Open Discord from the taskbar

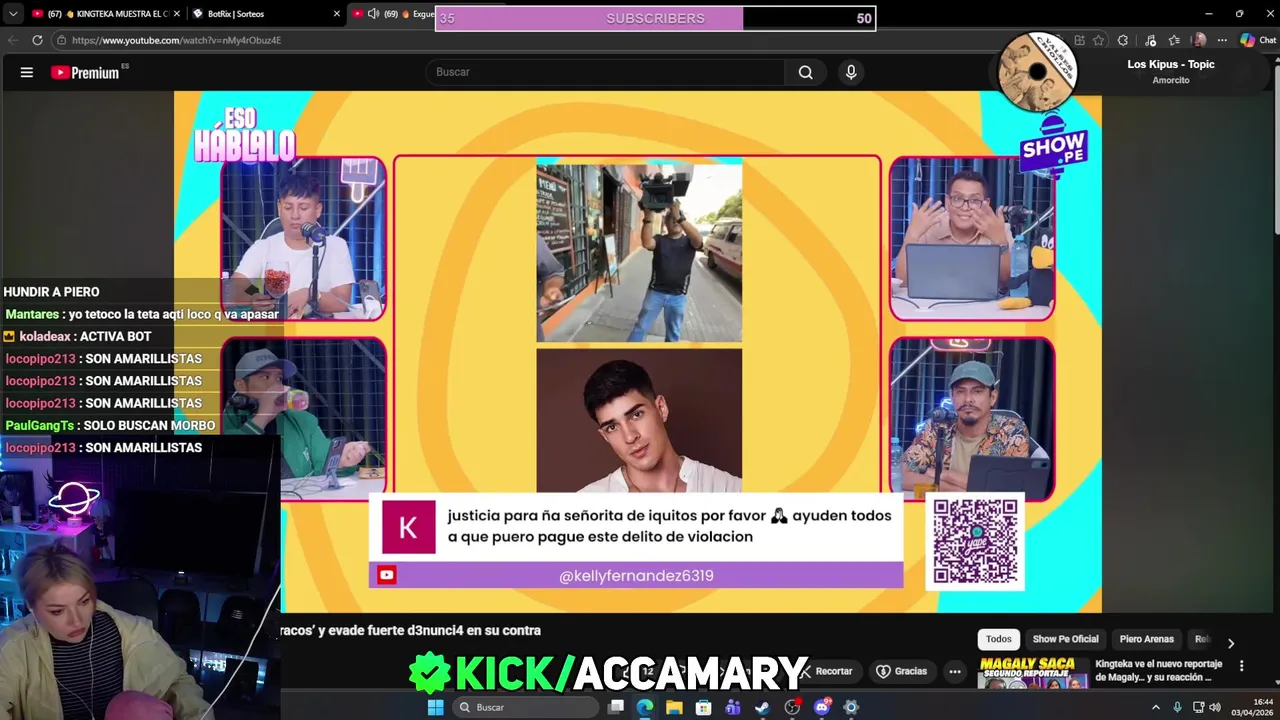(x=822, y=707)
